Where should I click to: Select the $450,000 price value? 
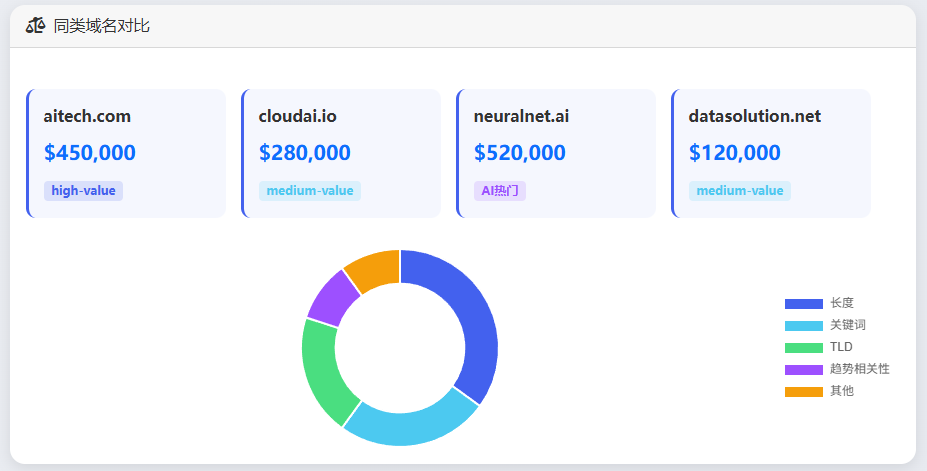click(x=90, y=152)
